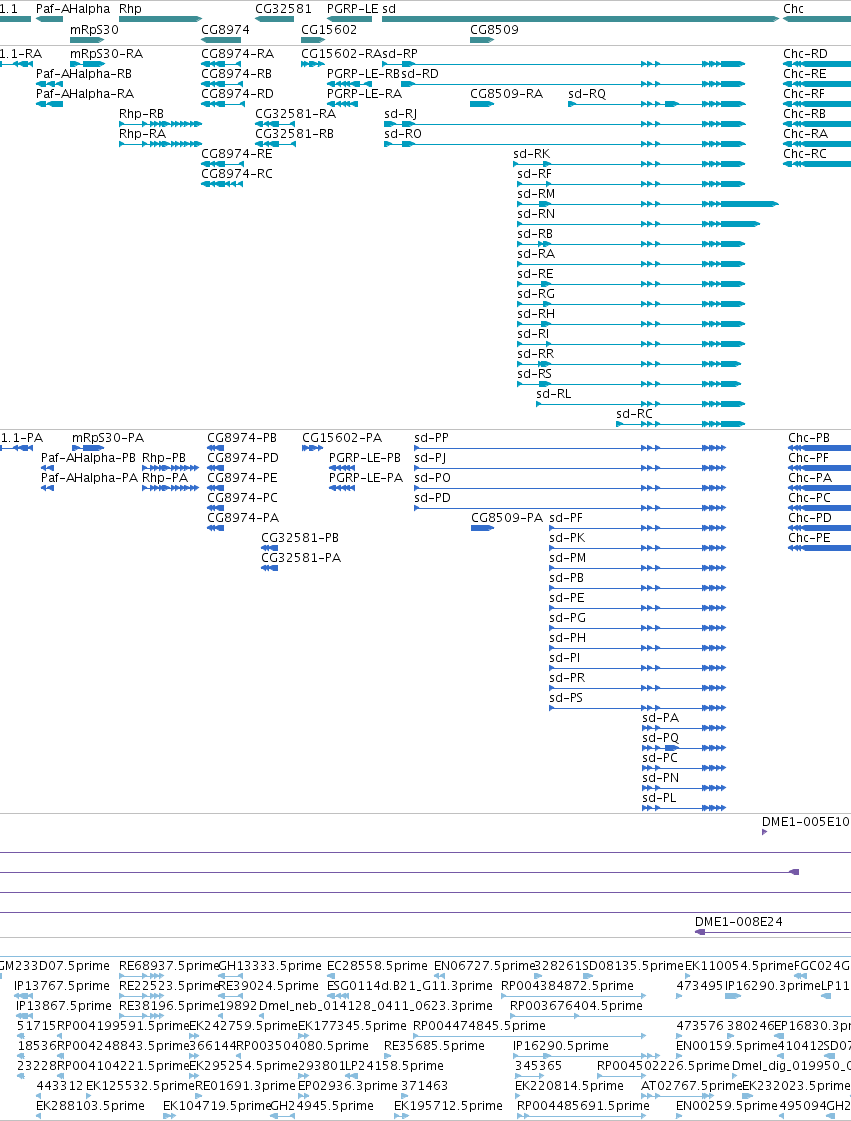This screenshot has height=1121, width=851.
Task: Open the DME1-005E10 feature
Action: (x=806, y=821)
